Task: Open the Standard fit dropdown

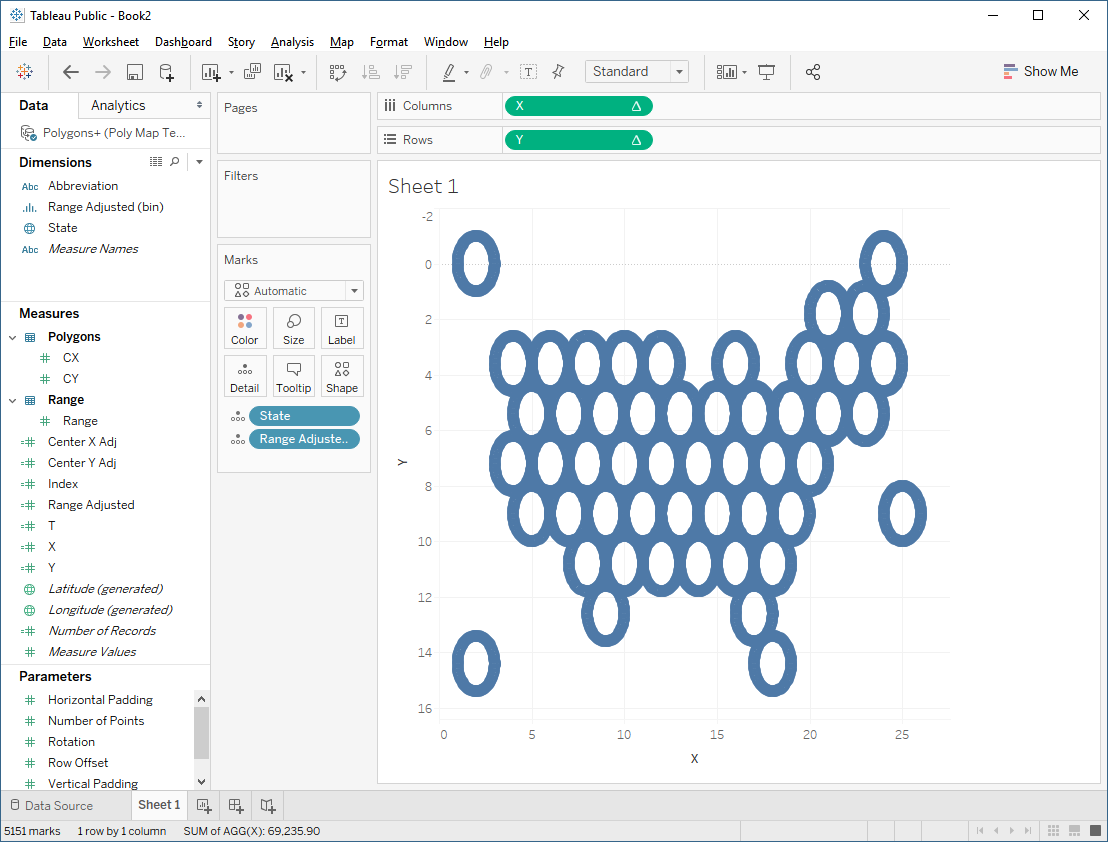Action: 679,71
